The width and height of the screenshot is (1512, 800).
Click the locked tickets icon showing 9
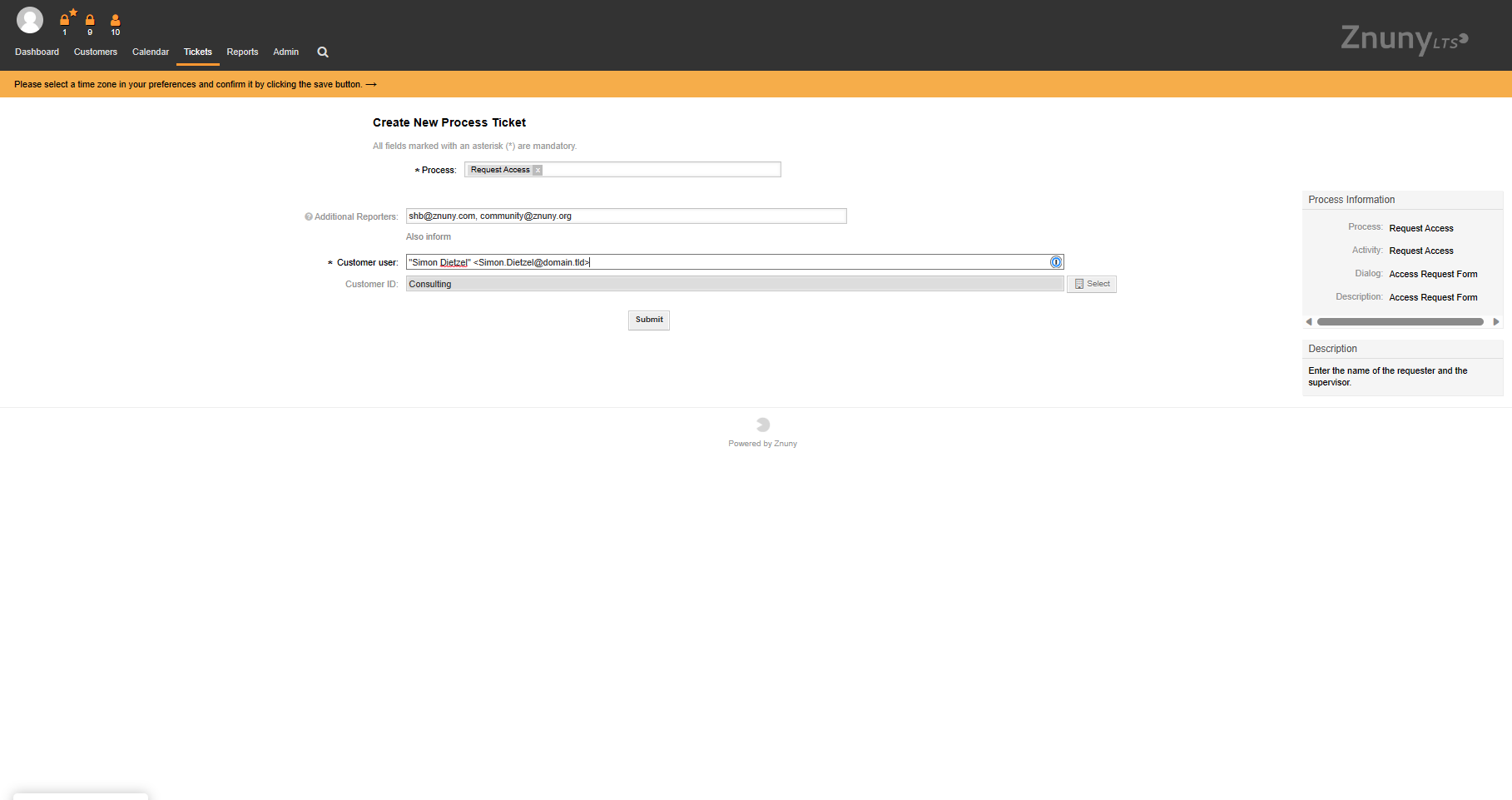90,20
